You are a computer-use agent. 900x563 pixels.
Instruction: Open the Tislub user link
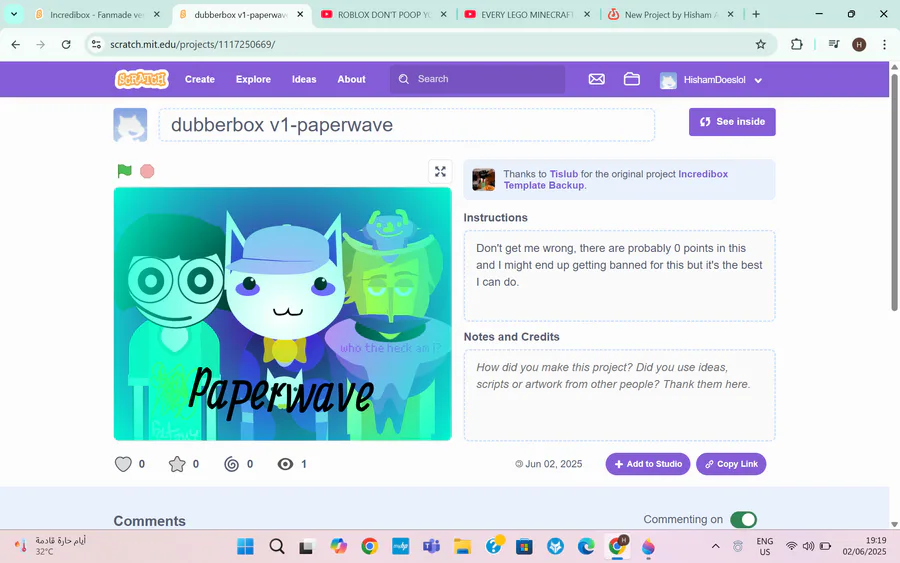(564, 174)
